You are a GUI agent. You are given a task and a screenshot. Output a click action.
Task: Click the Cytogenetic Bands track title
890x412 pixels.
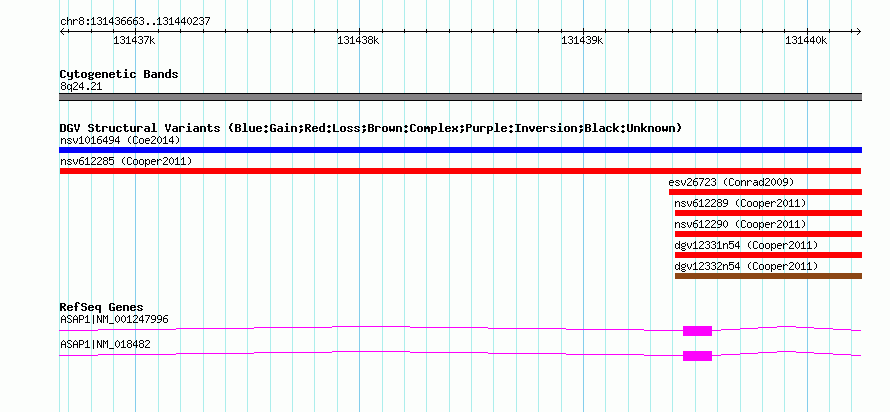(x=119, y=74)
